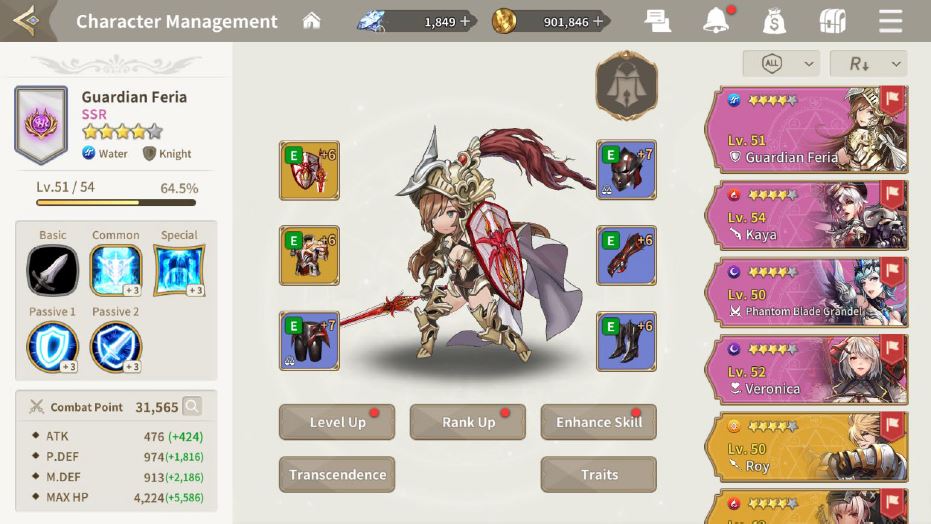Open the costume wardrobe hexagon icon

coord(626,85)
